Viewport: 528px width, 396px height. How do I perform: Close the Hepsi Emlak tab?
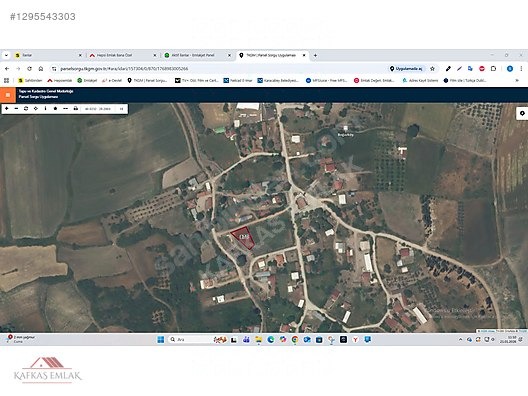155,55
